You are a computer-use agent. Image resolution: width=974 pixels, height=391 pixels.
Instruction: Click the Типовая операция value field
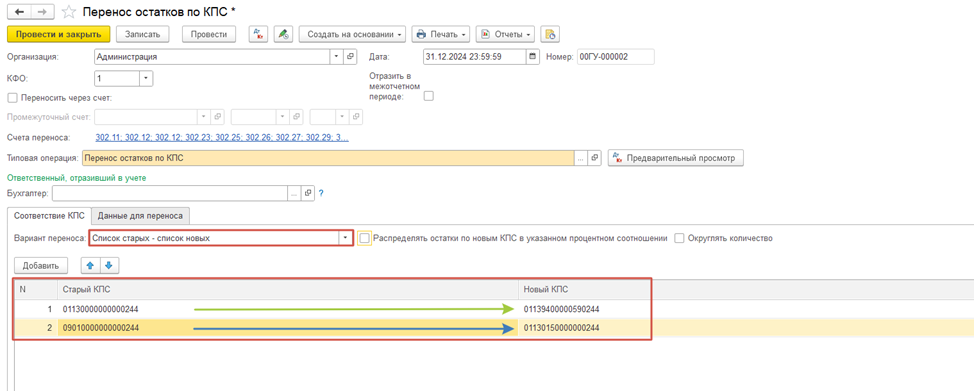(328, 158)
